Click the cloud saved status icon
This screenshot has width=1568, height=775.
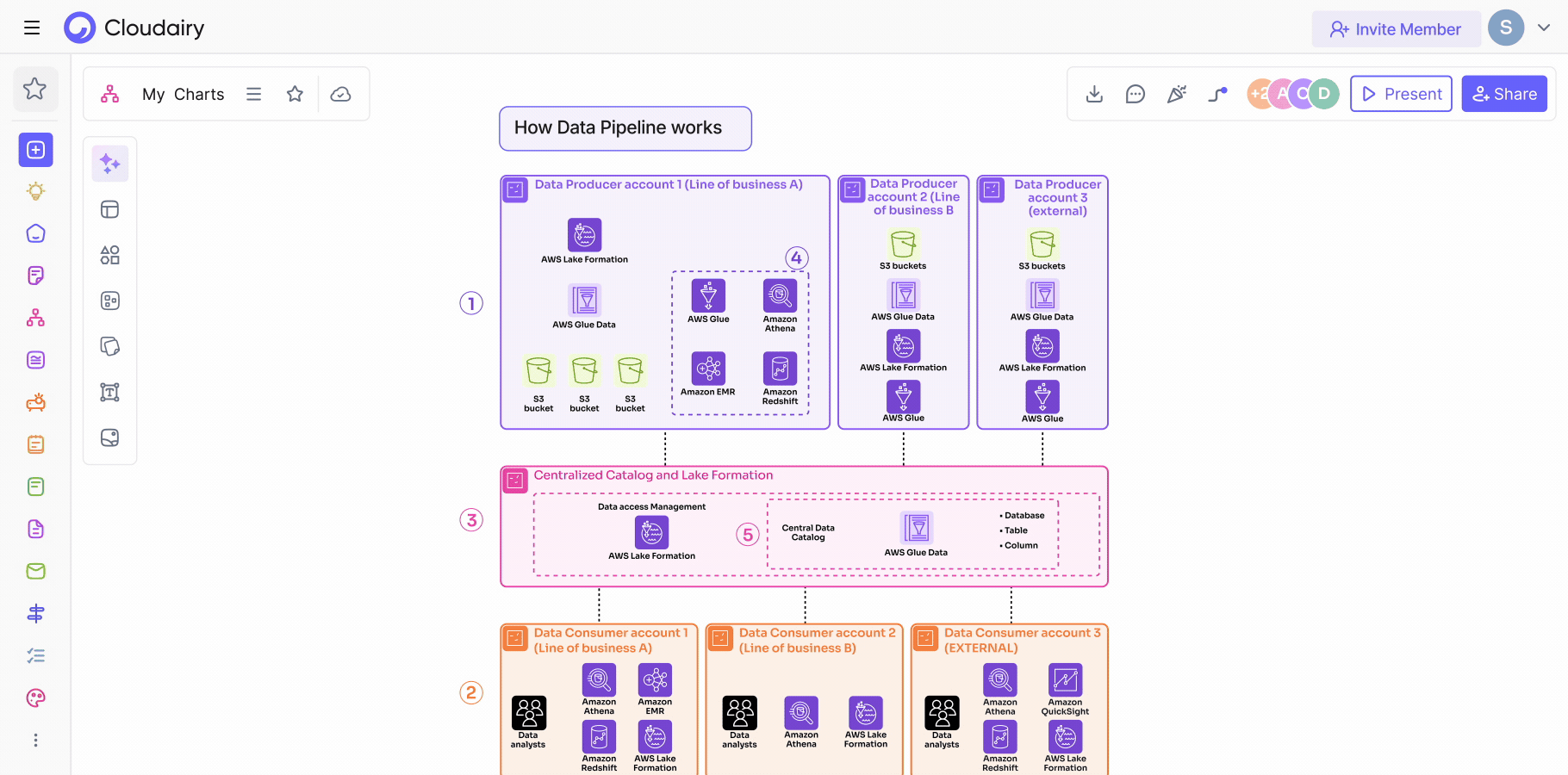(341, 94)
